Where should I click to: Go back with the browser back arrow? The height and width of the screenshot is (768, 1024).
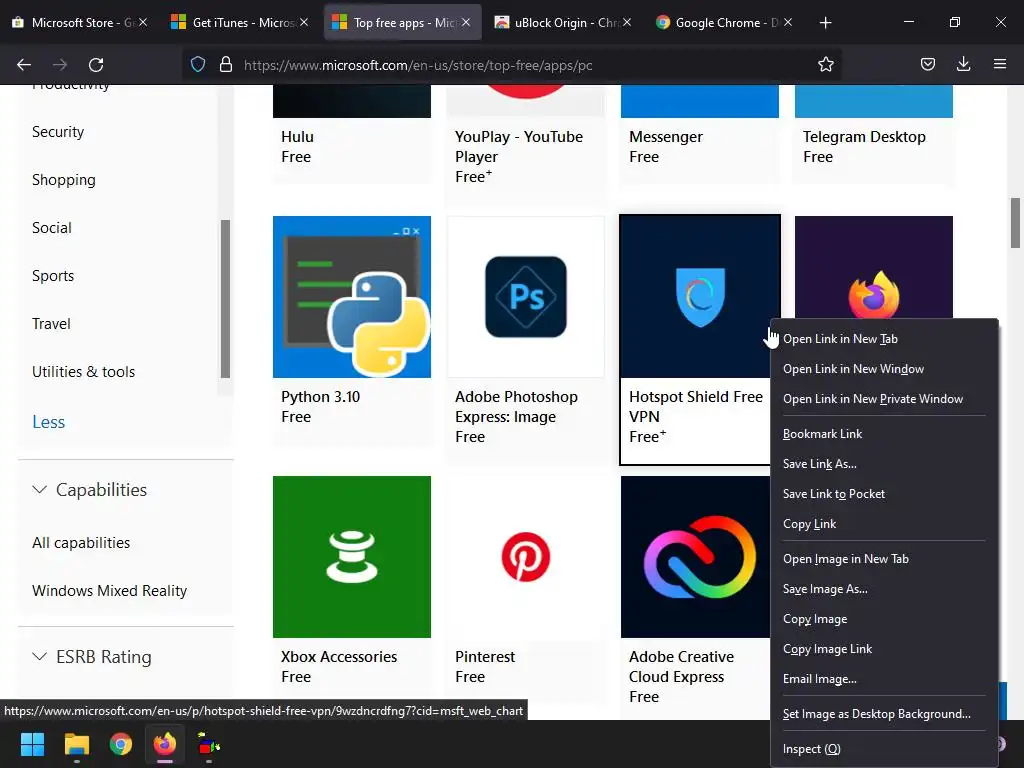pos(24,65)
